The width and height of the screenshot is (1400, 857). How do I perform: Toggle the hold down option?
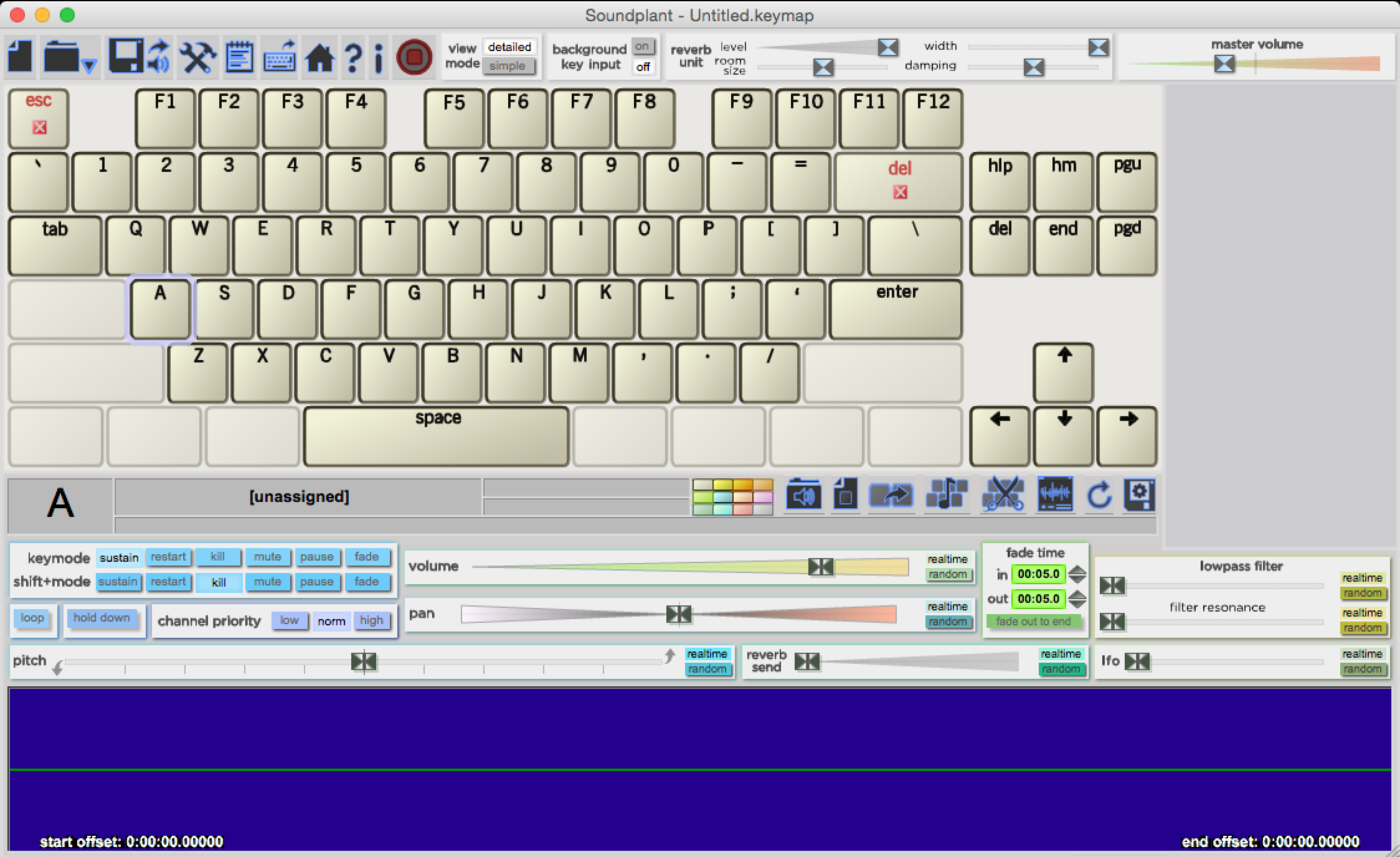[x=102, y=620]
